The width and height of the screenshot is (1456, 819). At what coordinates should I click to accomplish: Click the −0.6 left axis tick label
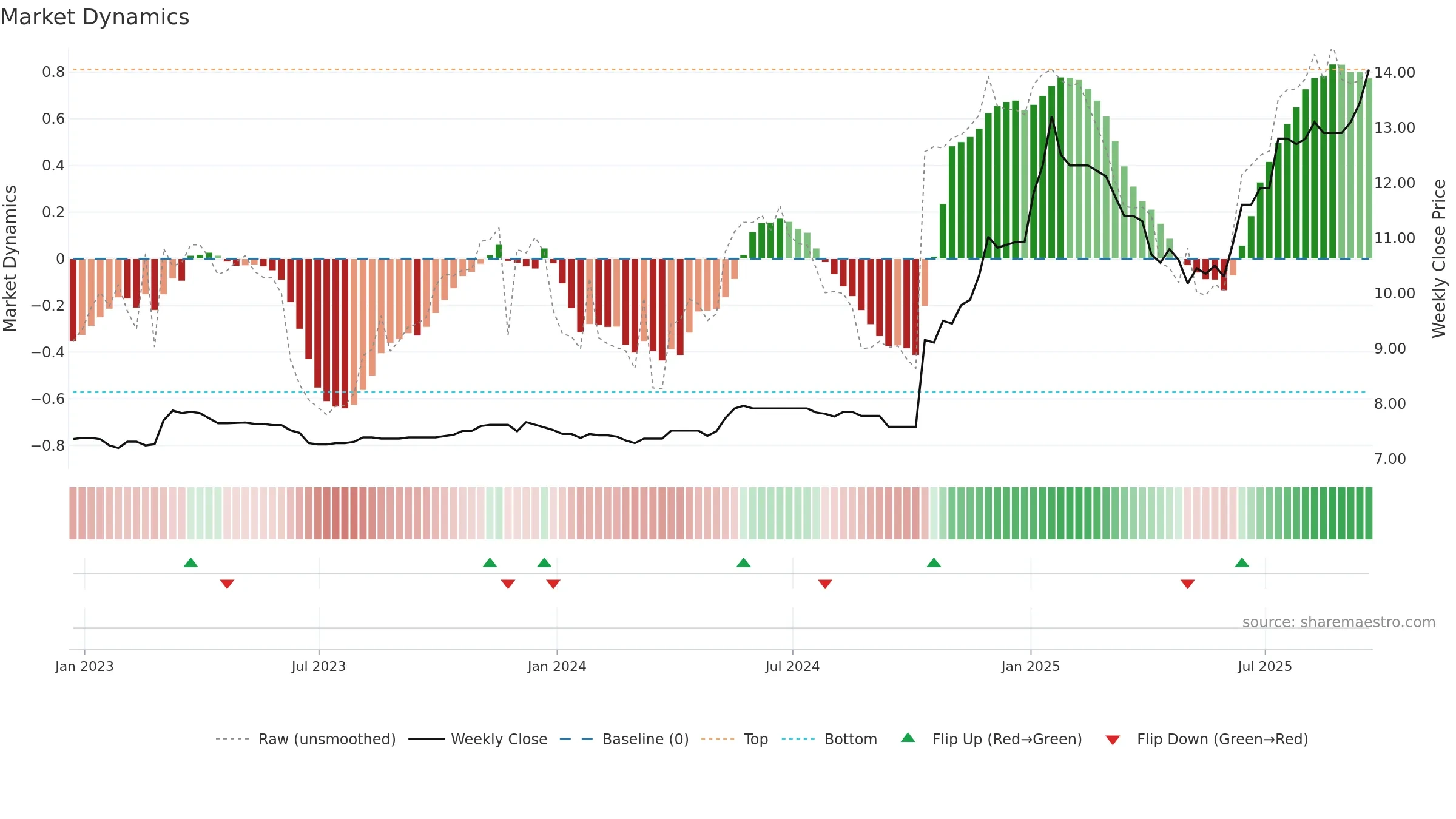(48, 399)
